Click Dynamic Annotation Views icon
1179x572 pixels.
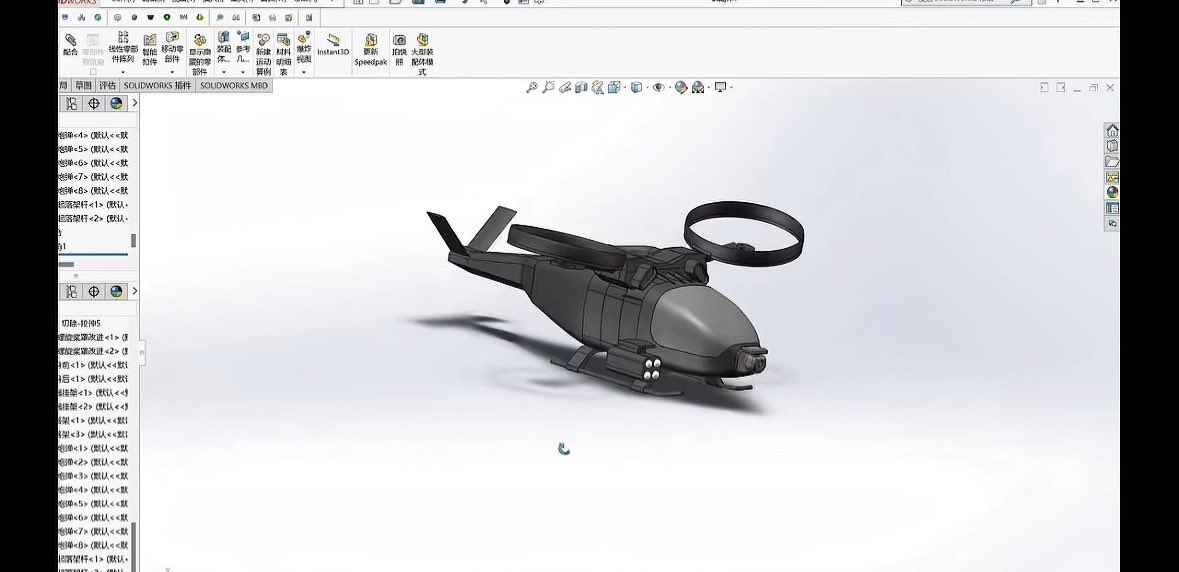click(x=598, y=88)
